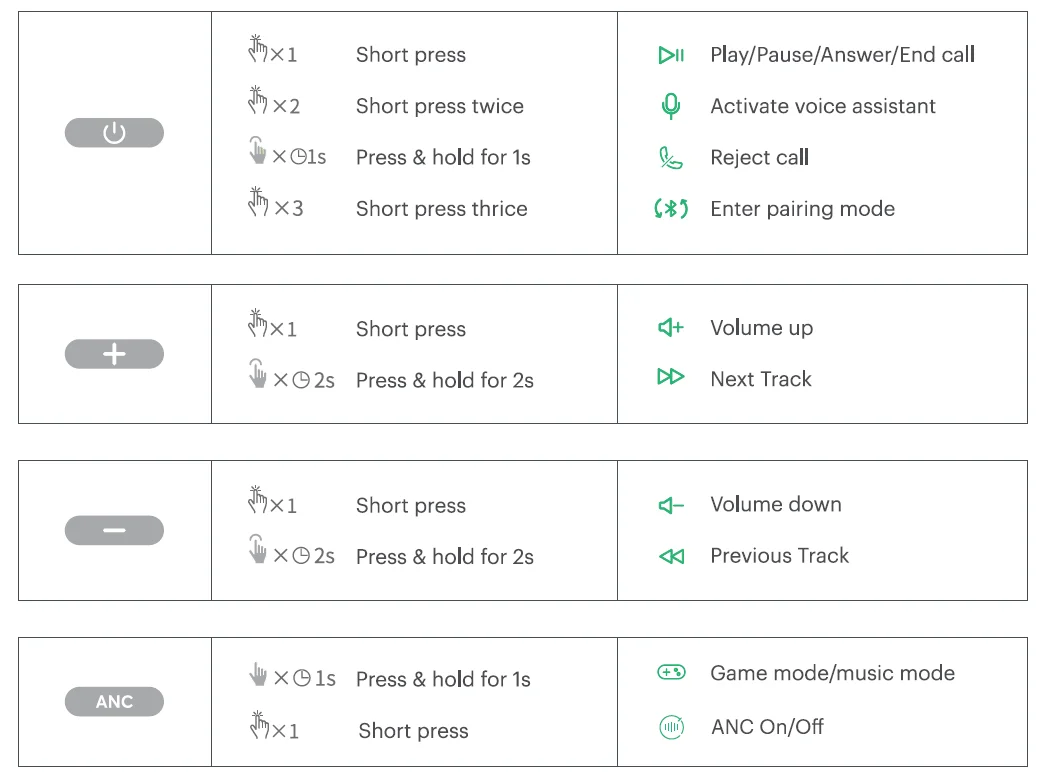Click the Volume down speaker icon
Screen dimensions: 1039x772
click(x=671, y=506)
